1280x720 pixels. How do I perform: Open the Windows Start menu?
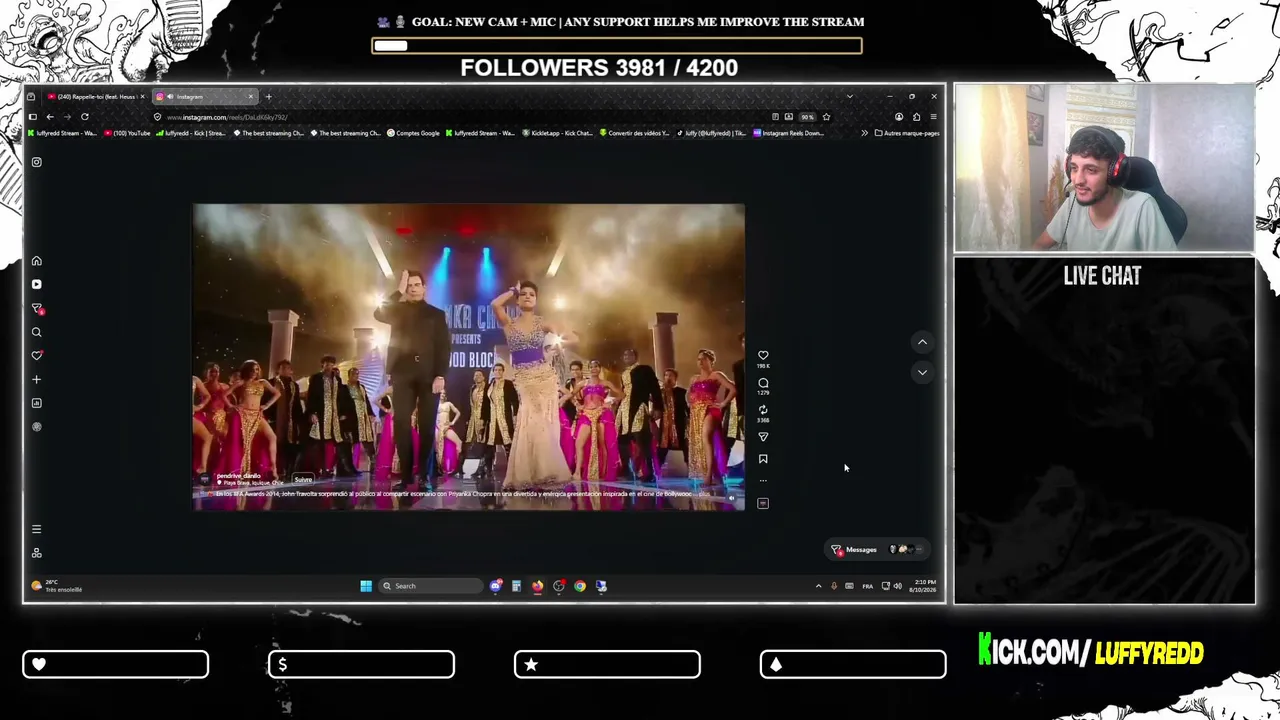point(366,586)
